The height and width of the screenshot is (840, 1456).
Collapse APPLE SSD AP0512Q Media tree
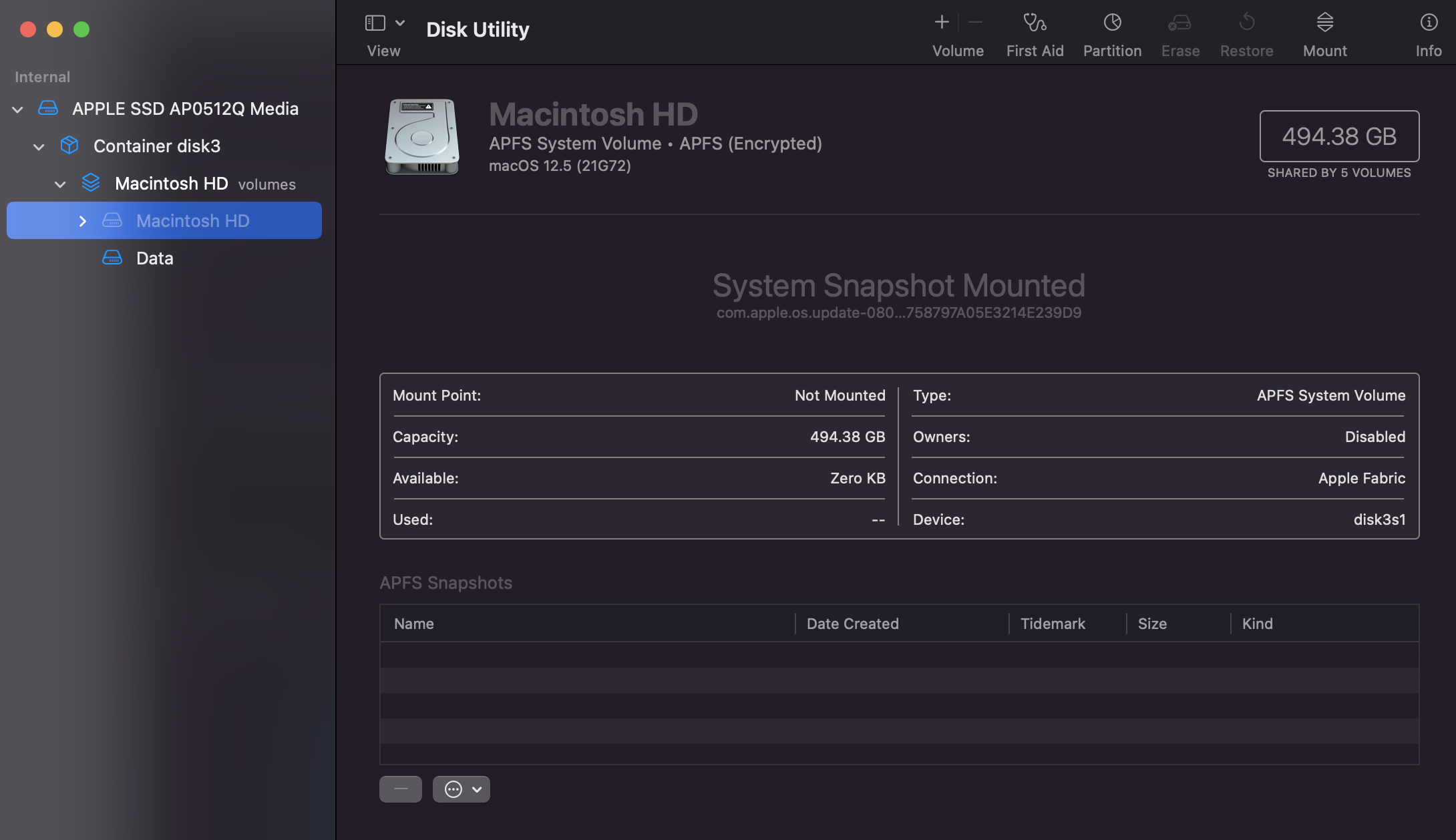coord(18,110)
